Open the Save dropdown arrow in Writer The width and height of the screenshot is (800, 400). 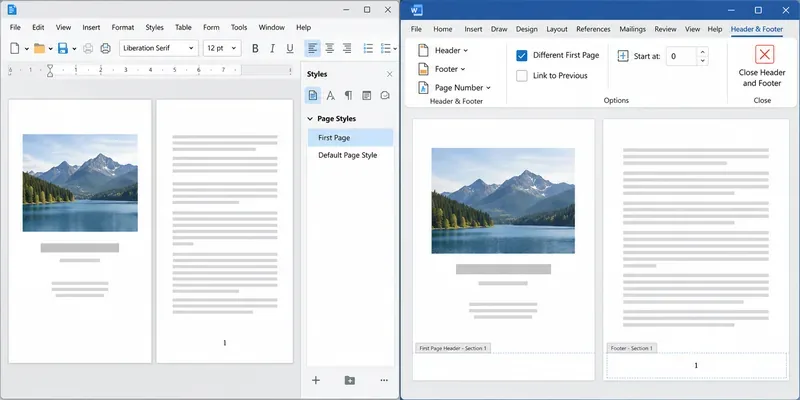pyautogui.click(x=74, y=49)
